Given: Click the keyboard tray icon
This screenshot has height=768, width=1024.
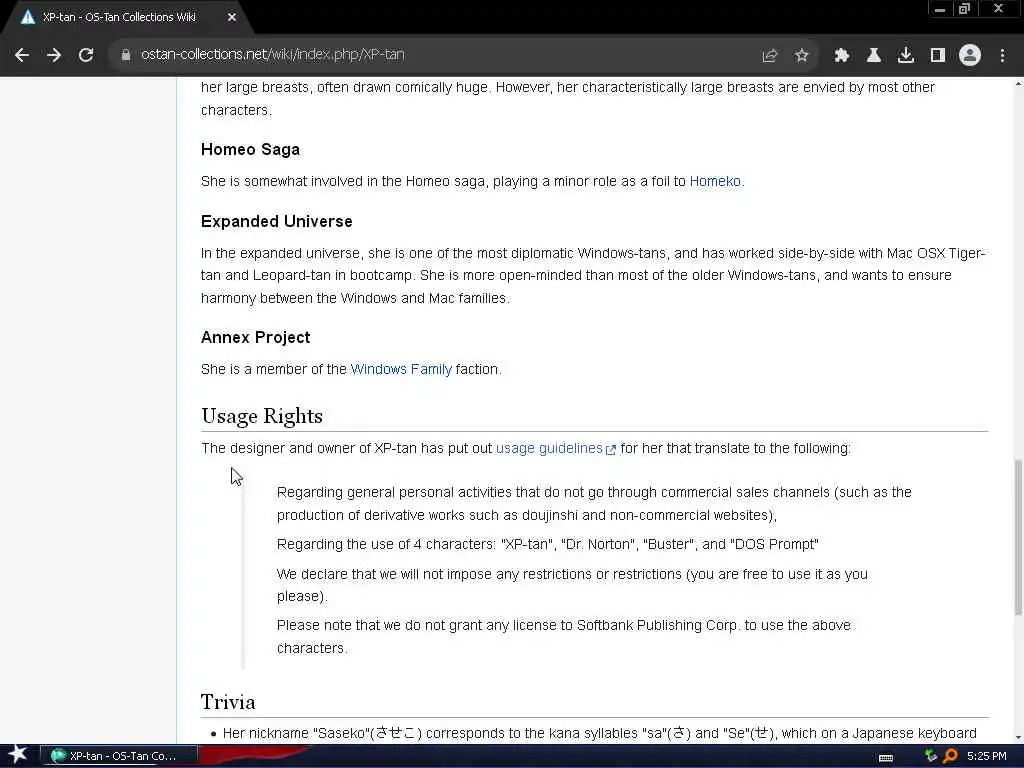Looking at the screenshot, I should point(886,758).
